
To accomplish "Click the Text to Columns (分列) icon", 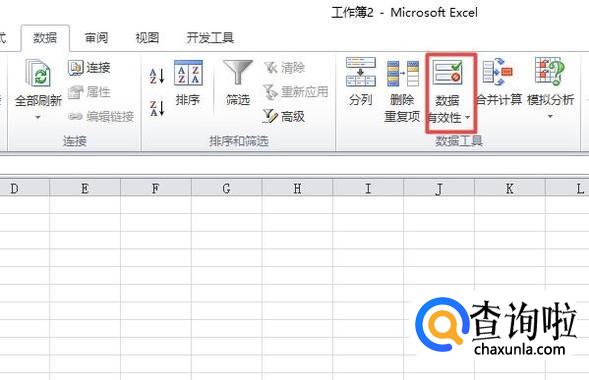I will [361, 71].
